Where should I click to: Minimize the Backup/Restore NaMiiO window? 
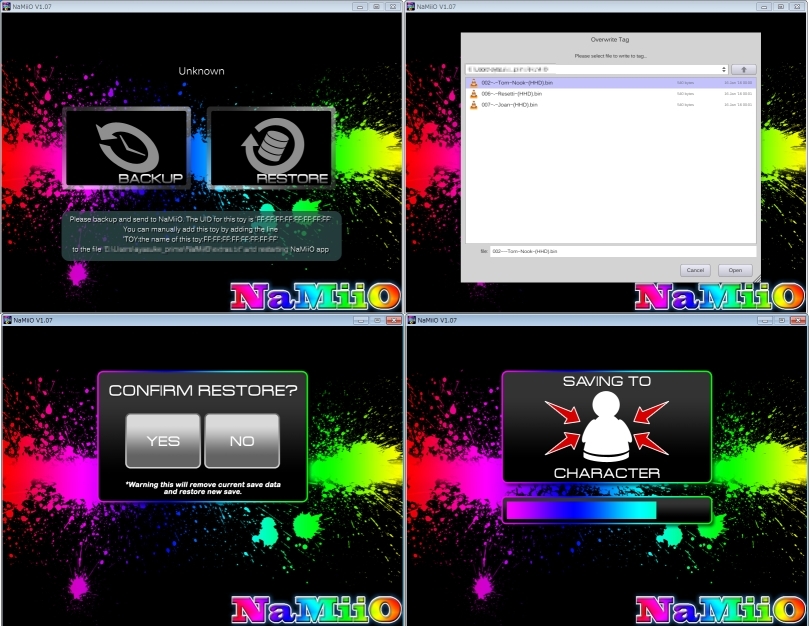point(360,7)
